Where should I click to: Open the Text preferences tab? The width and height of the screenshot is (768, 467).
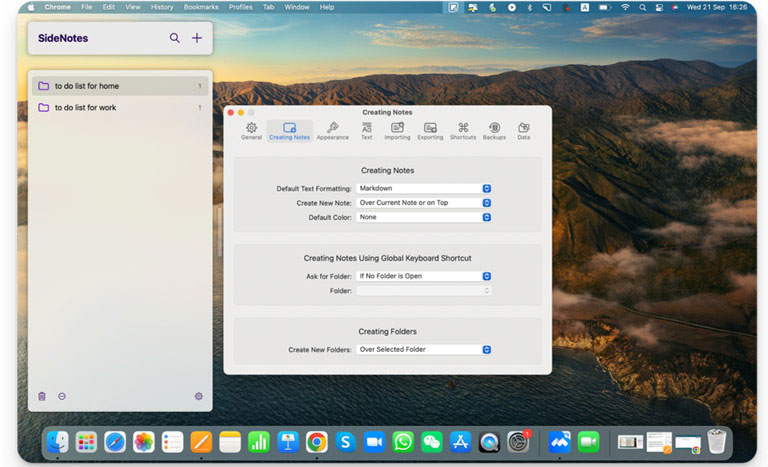(366, 131)
